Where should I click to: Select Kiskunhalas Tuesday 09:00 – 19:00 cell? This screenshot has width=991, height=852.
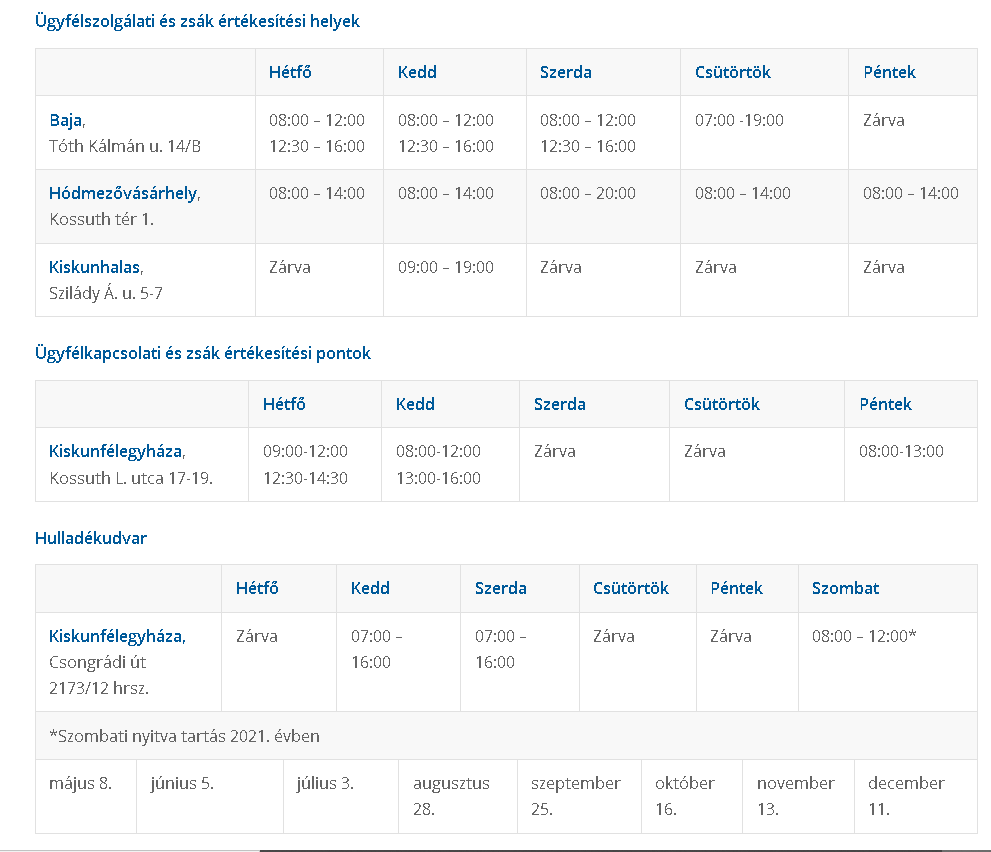click(446, 267)
